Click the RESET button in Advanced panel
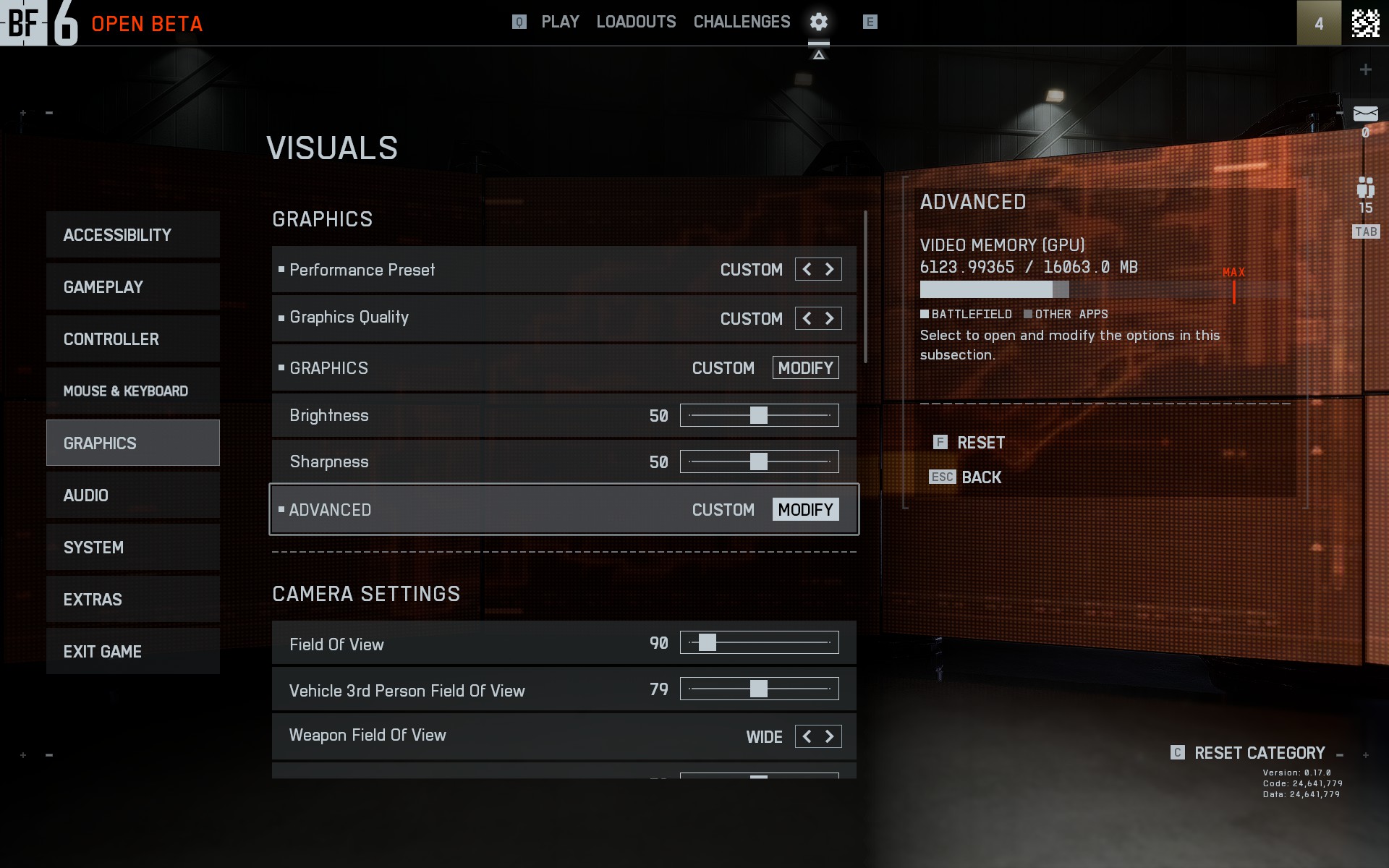This screenshot has height=868, width=1389. tap(980, 442)
